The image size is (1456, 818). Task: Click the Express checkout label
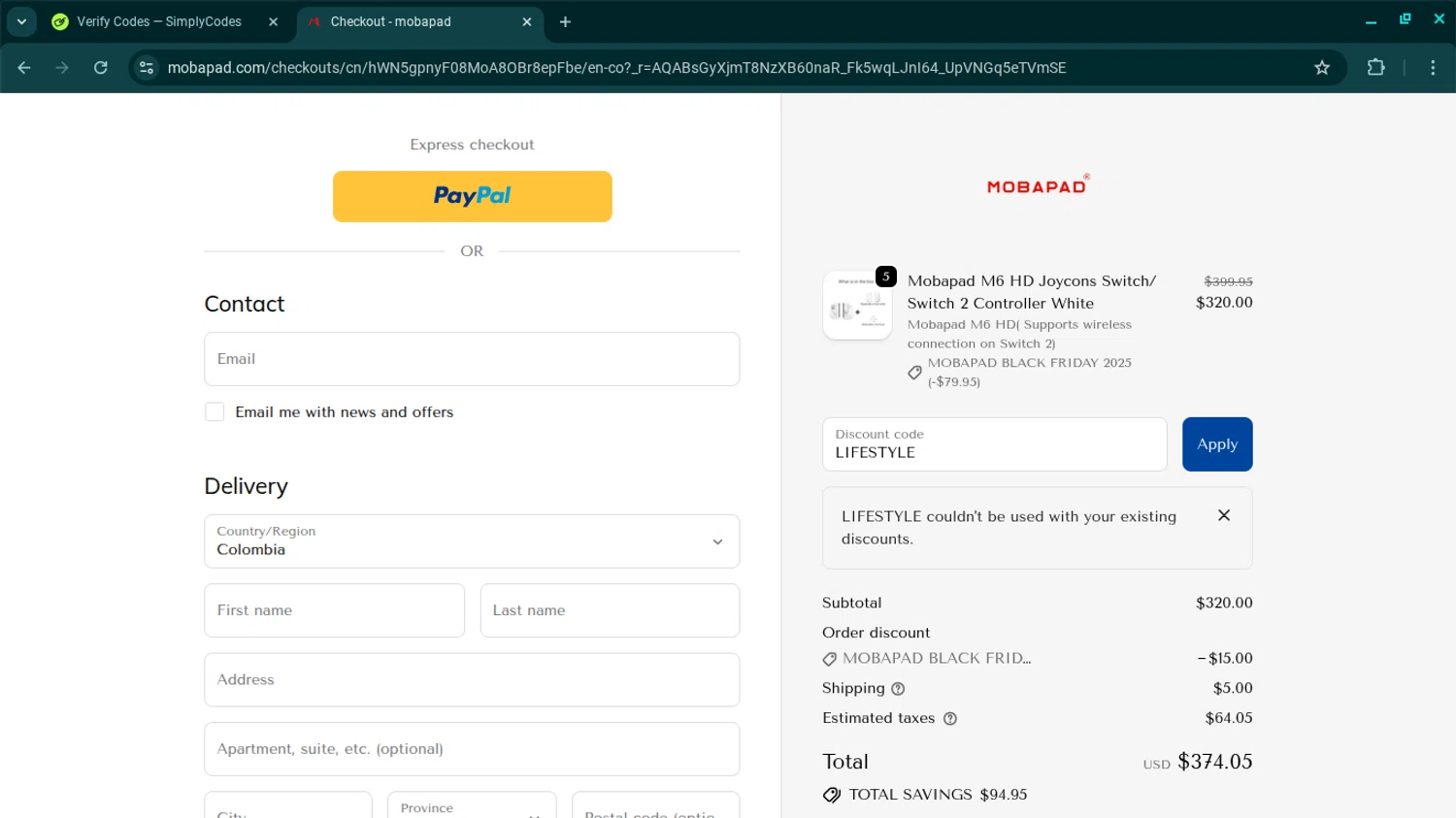click(472, 145)
